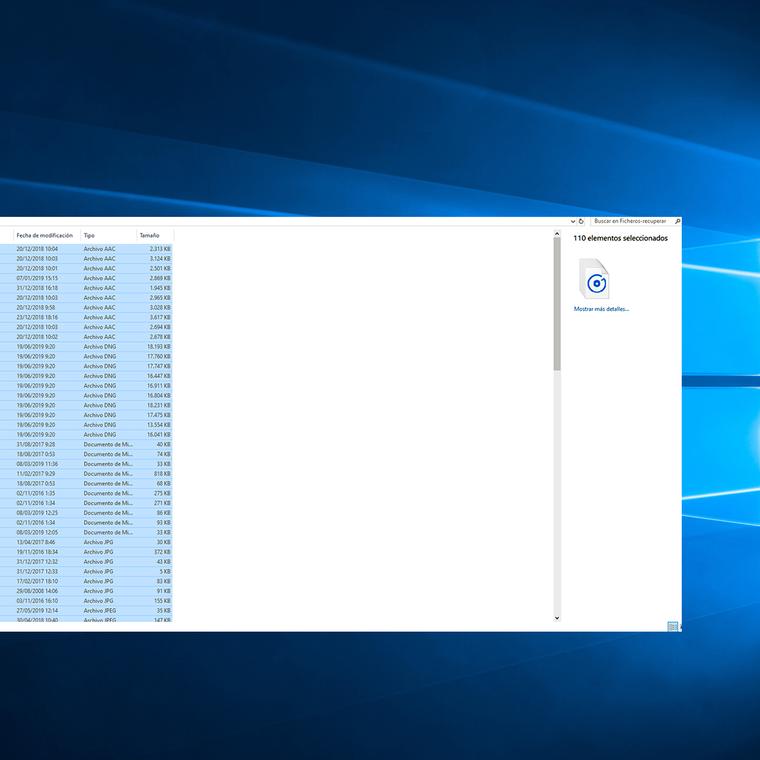Click the magnifying glass search icon
The height and width of the screenshot is (760, 760).
(x=677, y=221)
